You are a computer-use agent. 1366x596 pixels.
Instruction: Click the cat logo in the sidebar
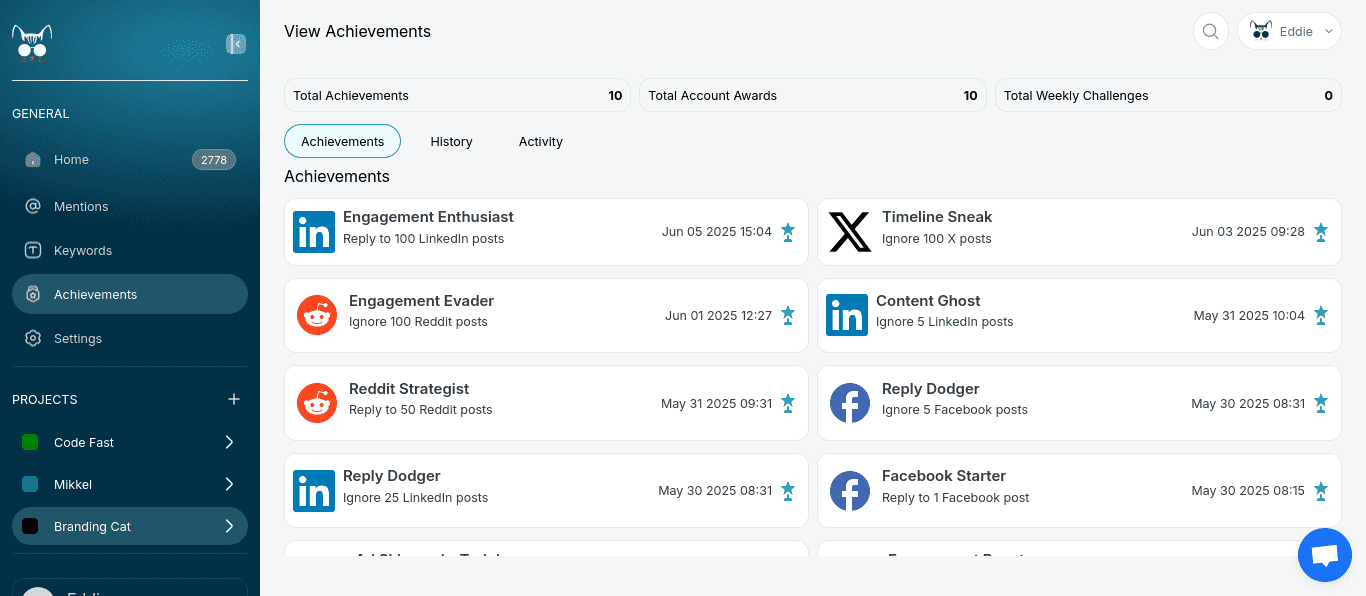pyautogui.click(x=32, y=44)
